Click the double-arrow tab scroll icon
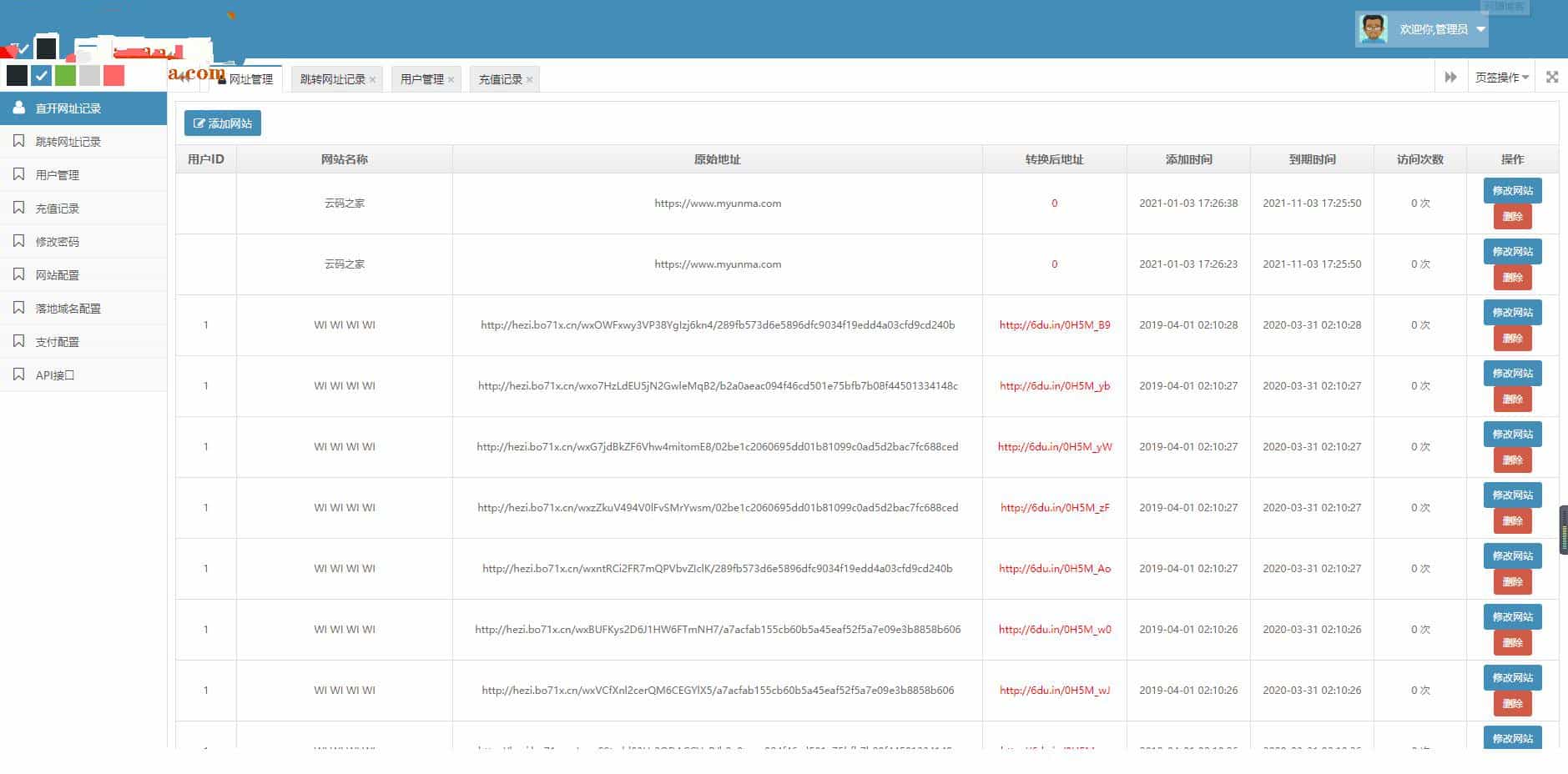Image resolution: width=1568 pixels, height=774 pixels. coord(1450,76)
